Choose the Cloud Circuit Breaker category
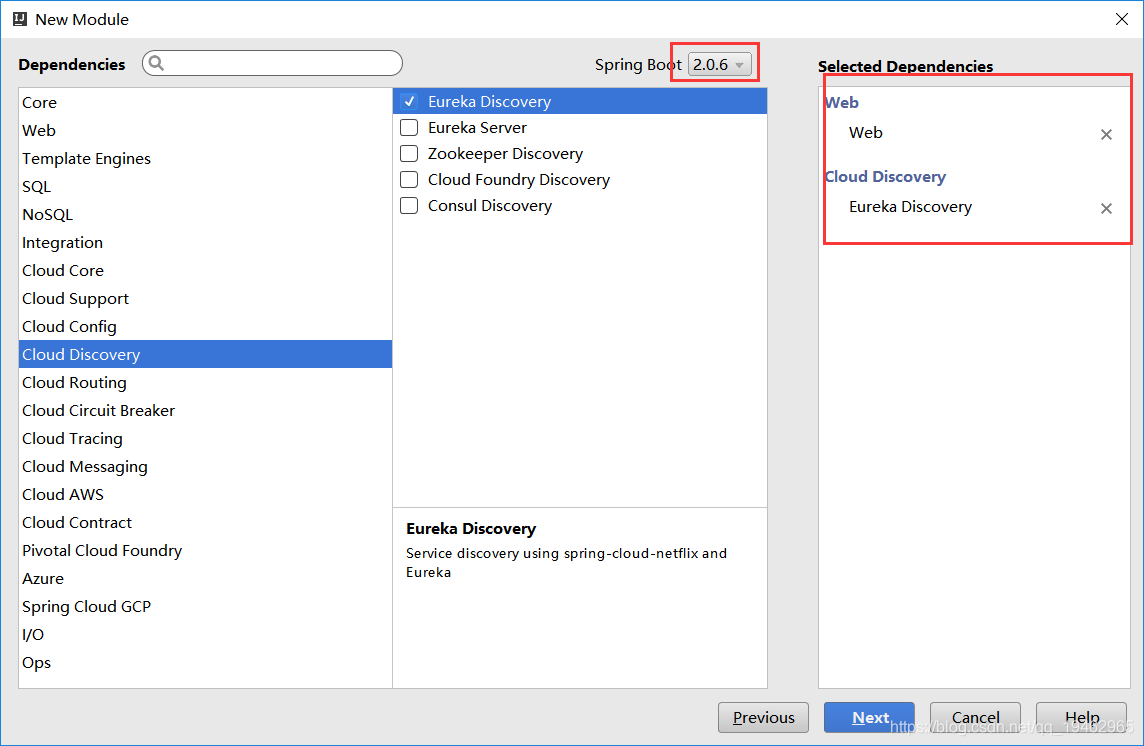This screenshot has width=1144, height=746. tap(205, 410)
